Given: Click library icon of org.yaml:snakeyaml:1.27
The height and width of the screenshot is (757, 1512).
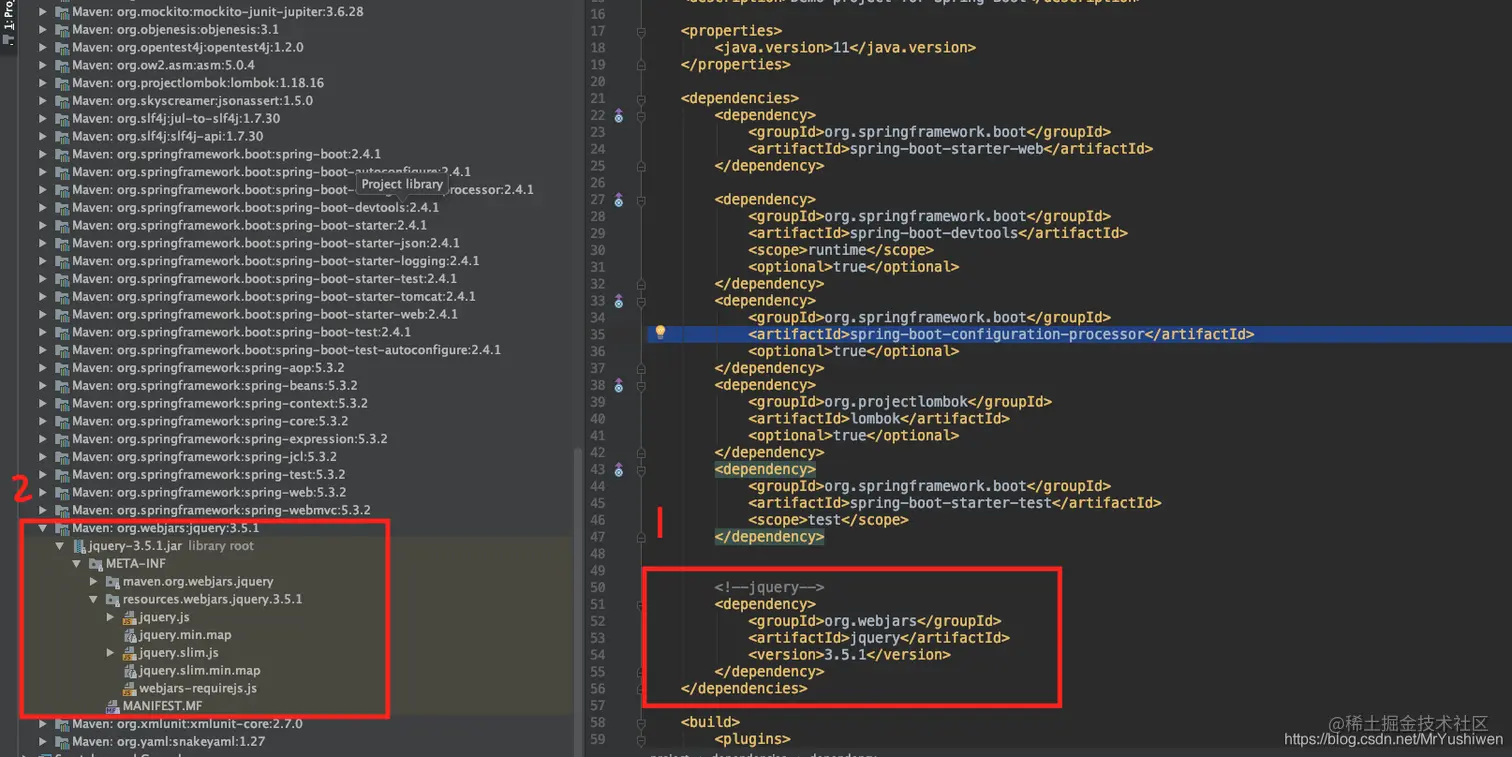Looking at the screenshot, I should 62,742.
